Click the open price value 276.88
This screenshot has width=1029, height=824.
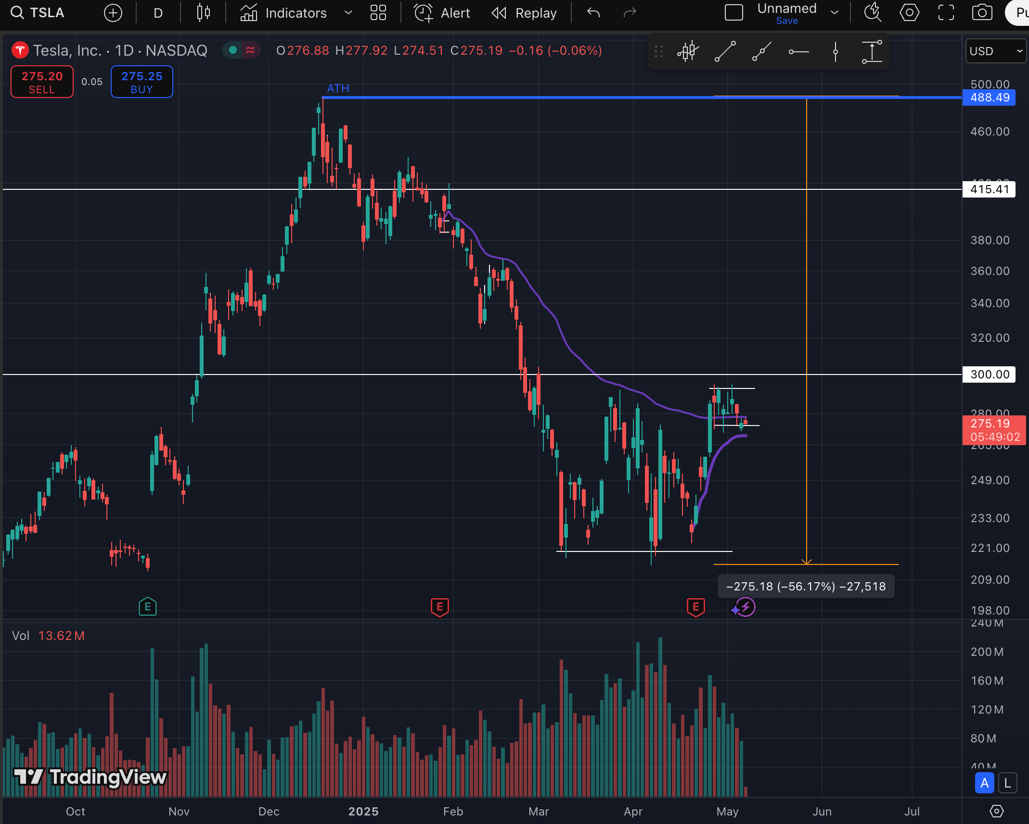pos(308,51)
